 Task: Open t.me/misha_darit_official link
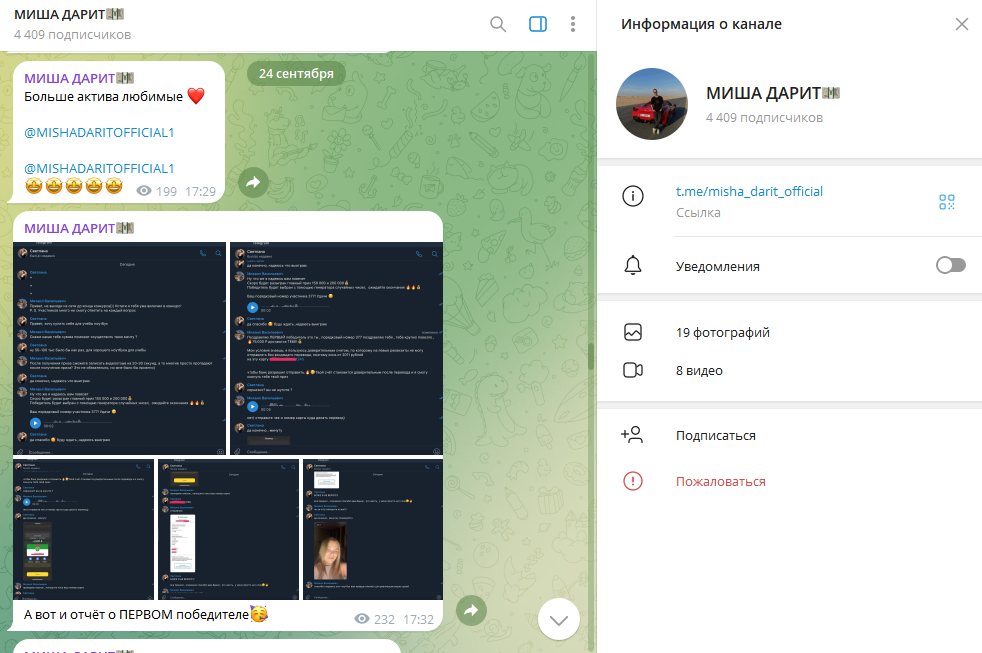[x=749, y=192]
